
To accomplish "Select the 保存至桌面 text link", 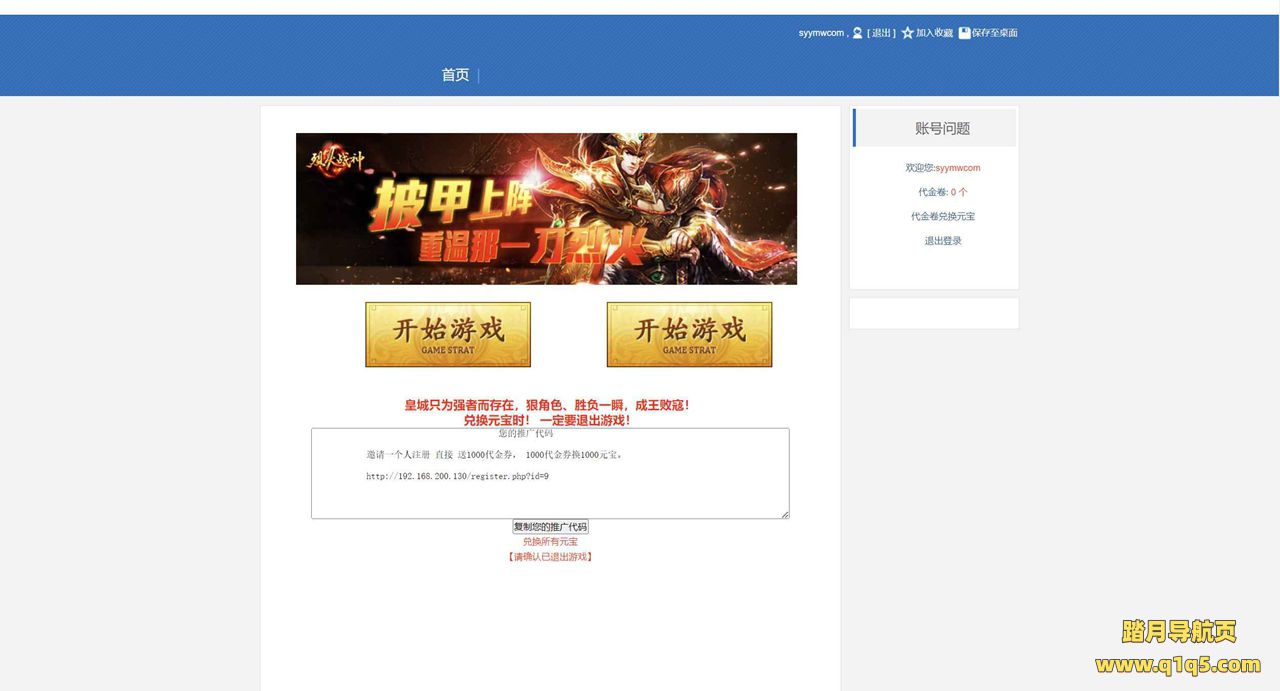I will click(994, 33).
